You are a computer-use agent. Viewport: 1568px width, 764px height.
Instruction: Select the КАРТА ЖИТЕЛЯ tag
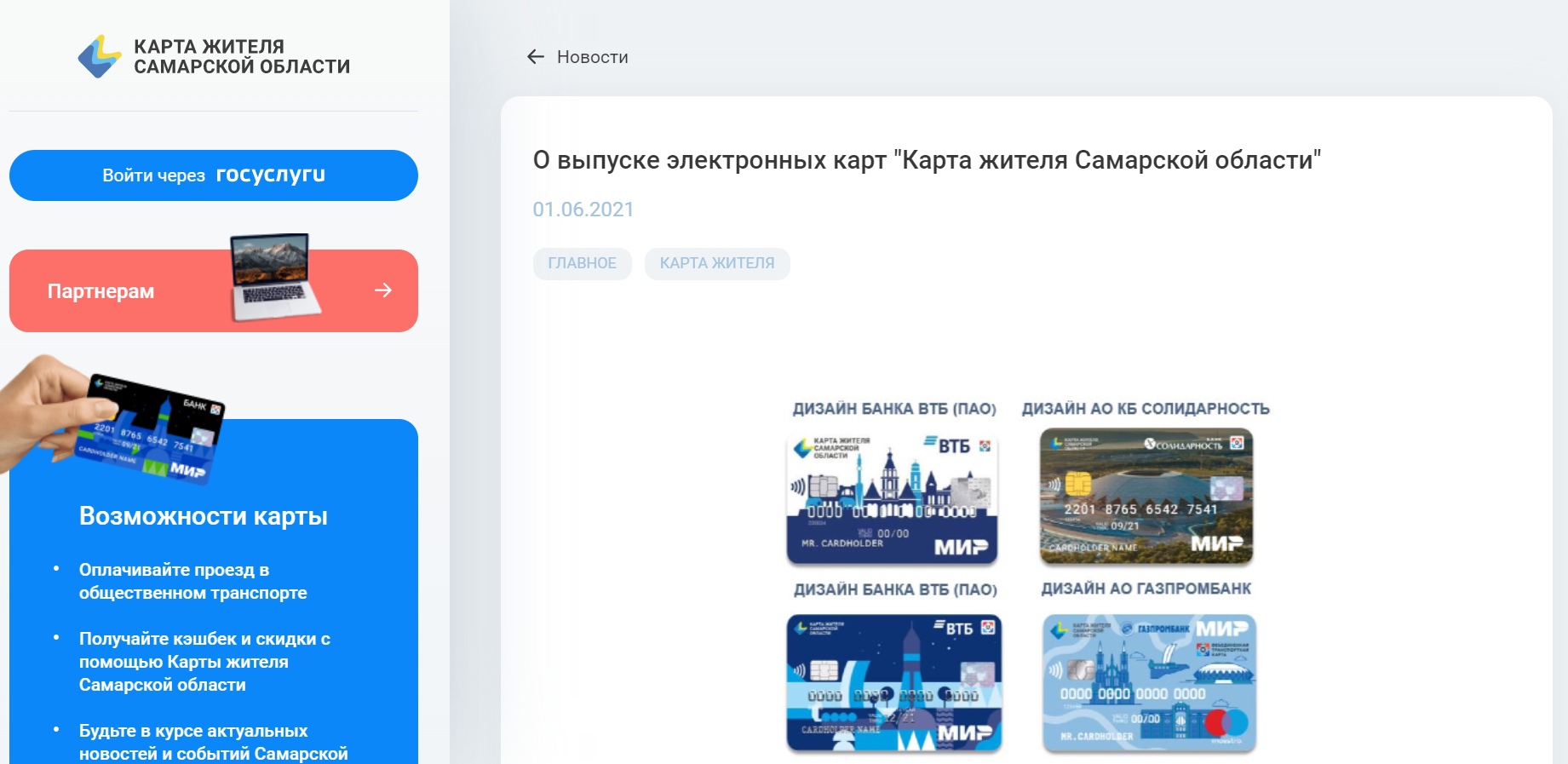716,263
